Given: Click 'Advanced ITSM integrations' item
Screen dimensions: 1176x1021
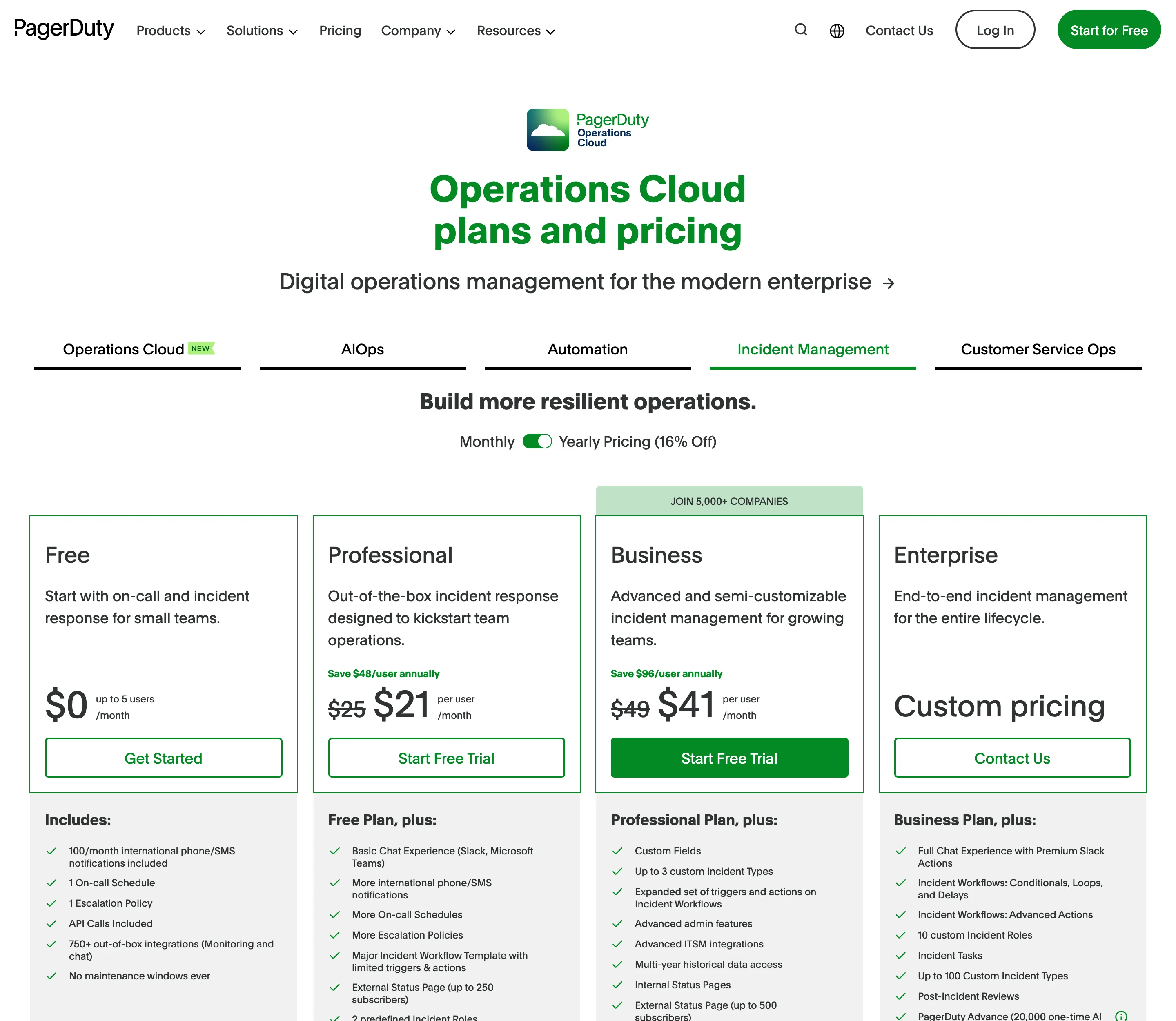Looking at the screenshot, I should tap(699, 944).
